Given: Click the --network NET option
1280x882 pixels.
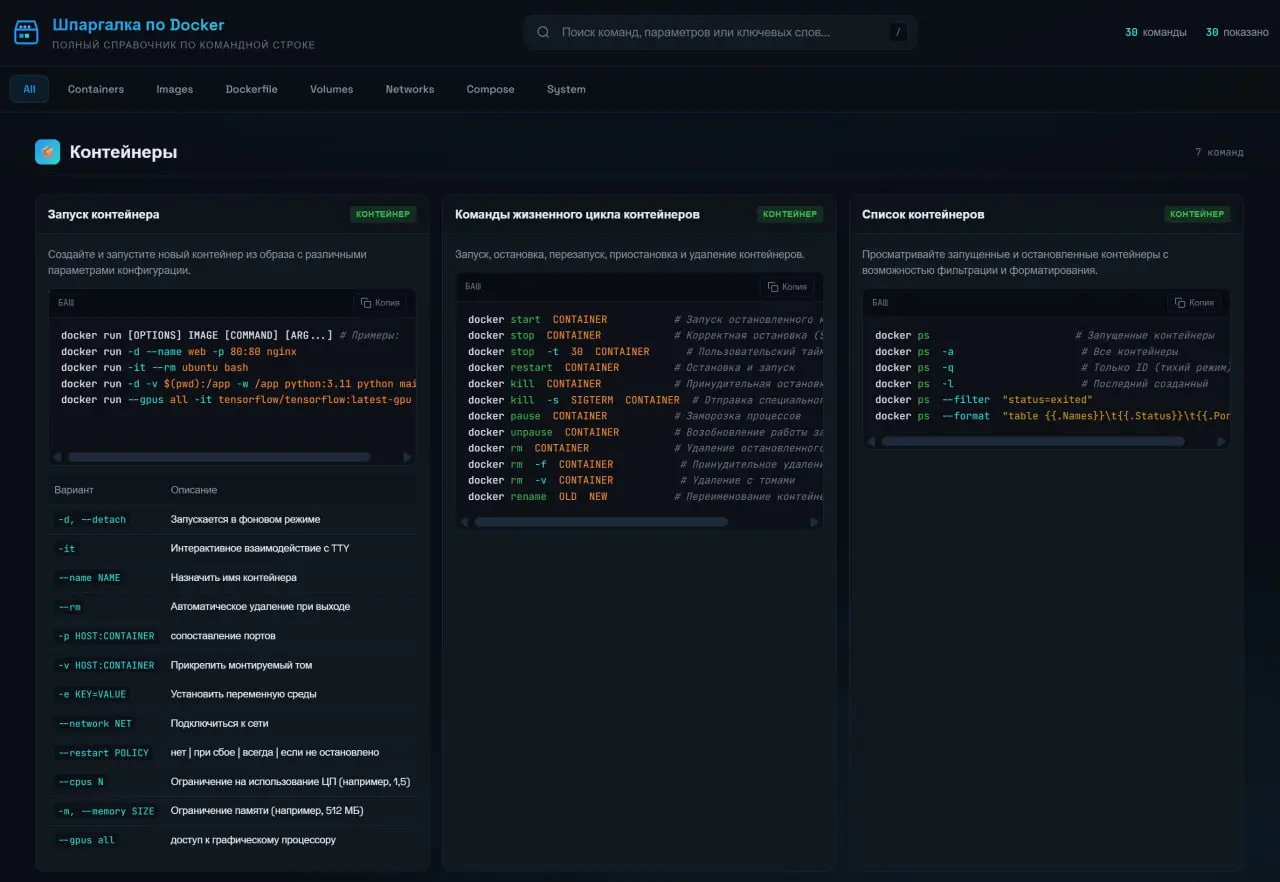Looking at the screenshot, I should coord(95,723).
